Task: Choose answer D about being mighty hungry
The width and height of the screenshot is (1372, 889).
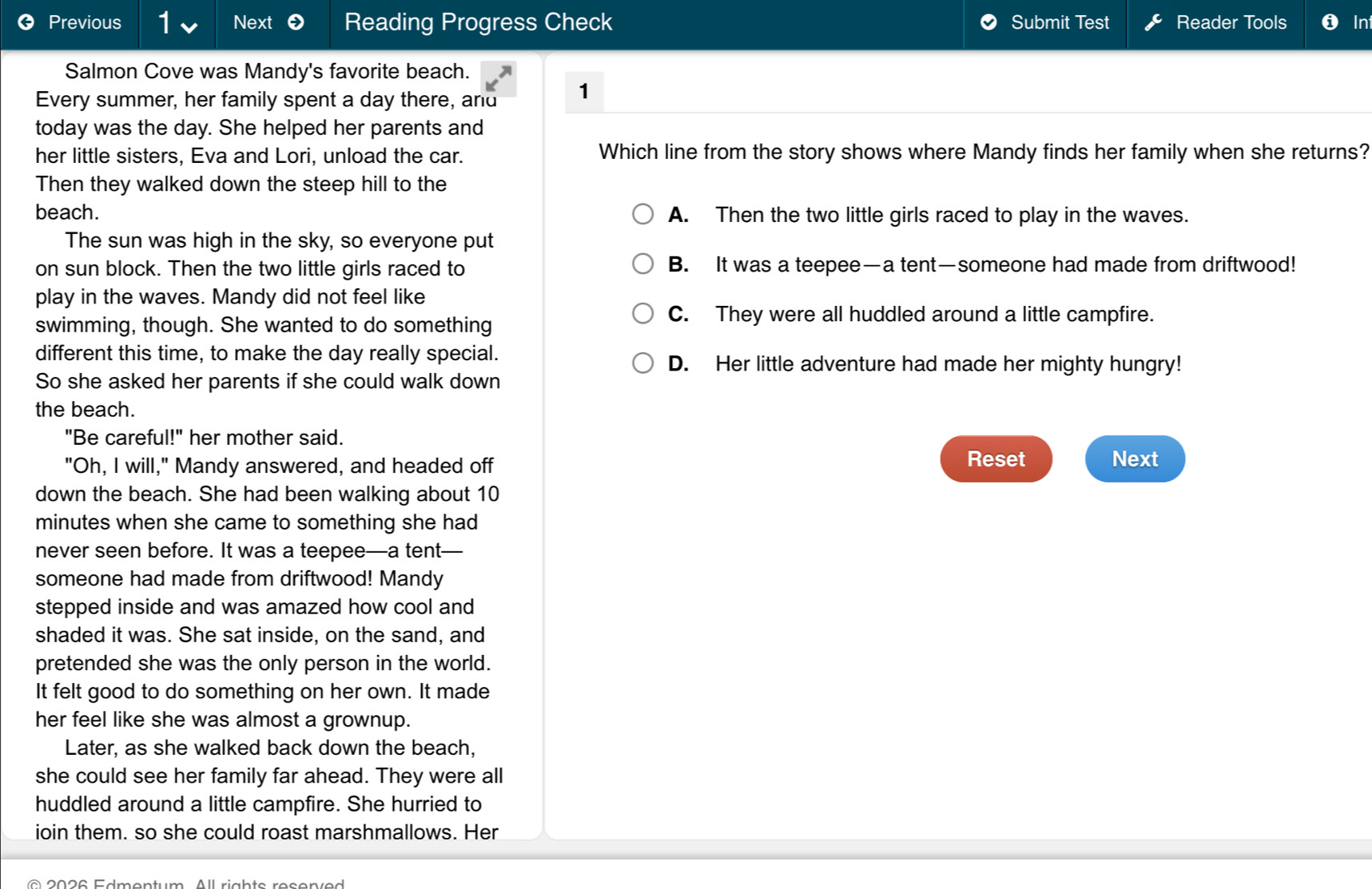Action: [x=642, y=363]
